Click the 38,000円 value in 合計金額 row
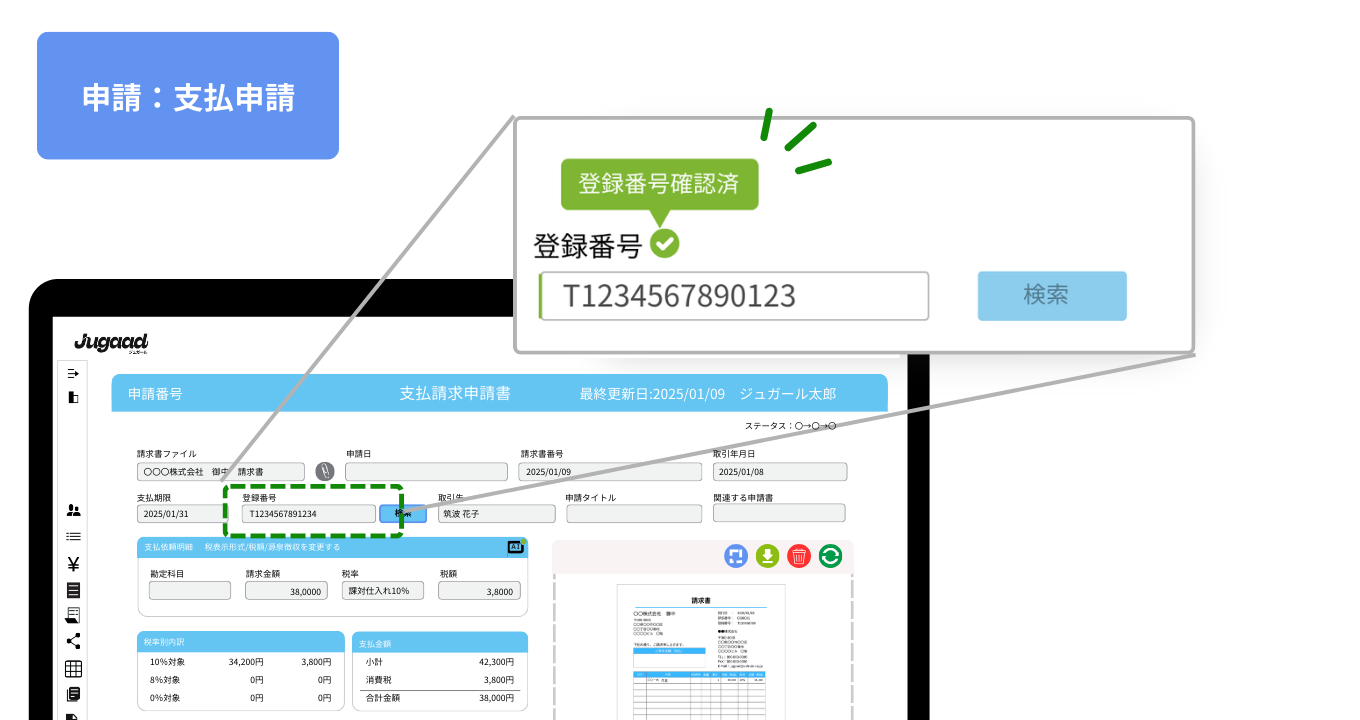Image resolution: width=1360 pixels, height=720 pixels. click(x=497, y=698)
